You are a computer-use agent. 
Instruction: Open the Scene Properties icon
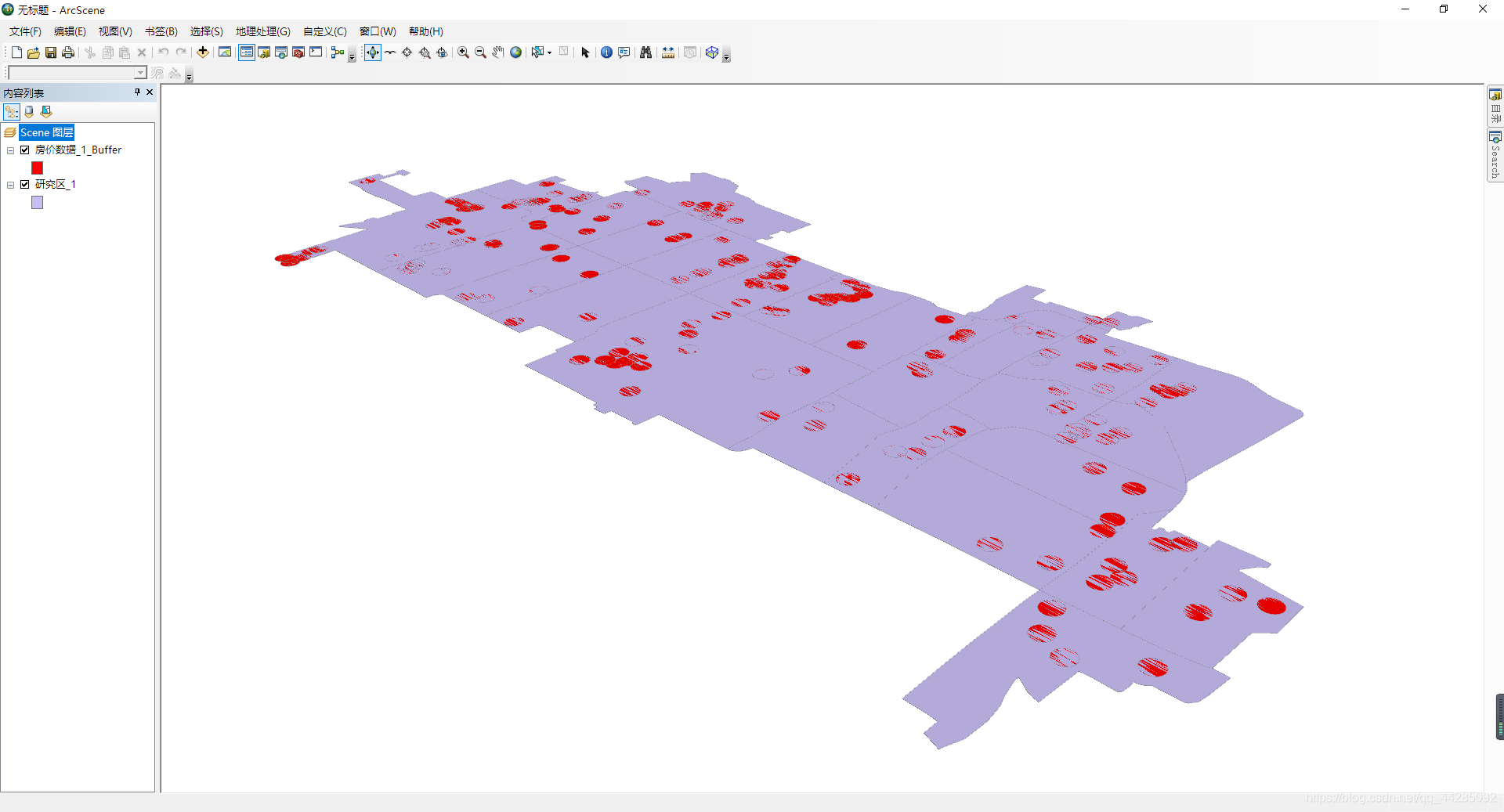pyautogui.click(x=225, y=52)
